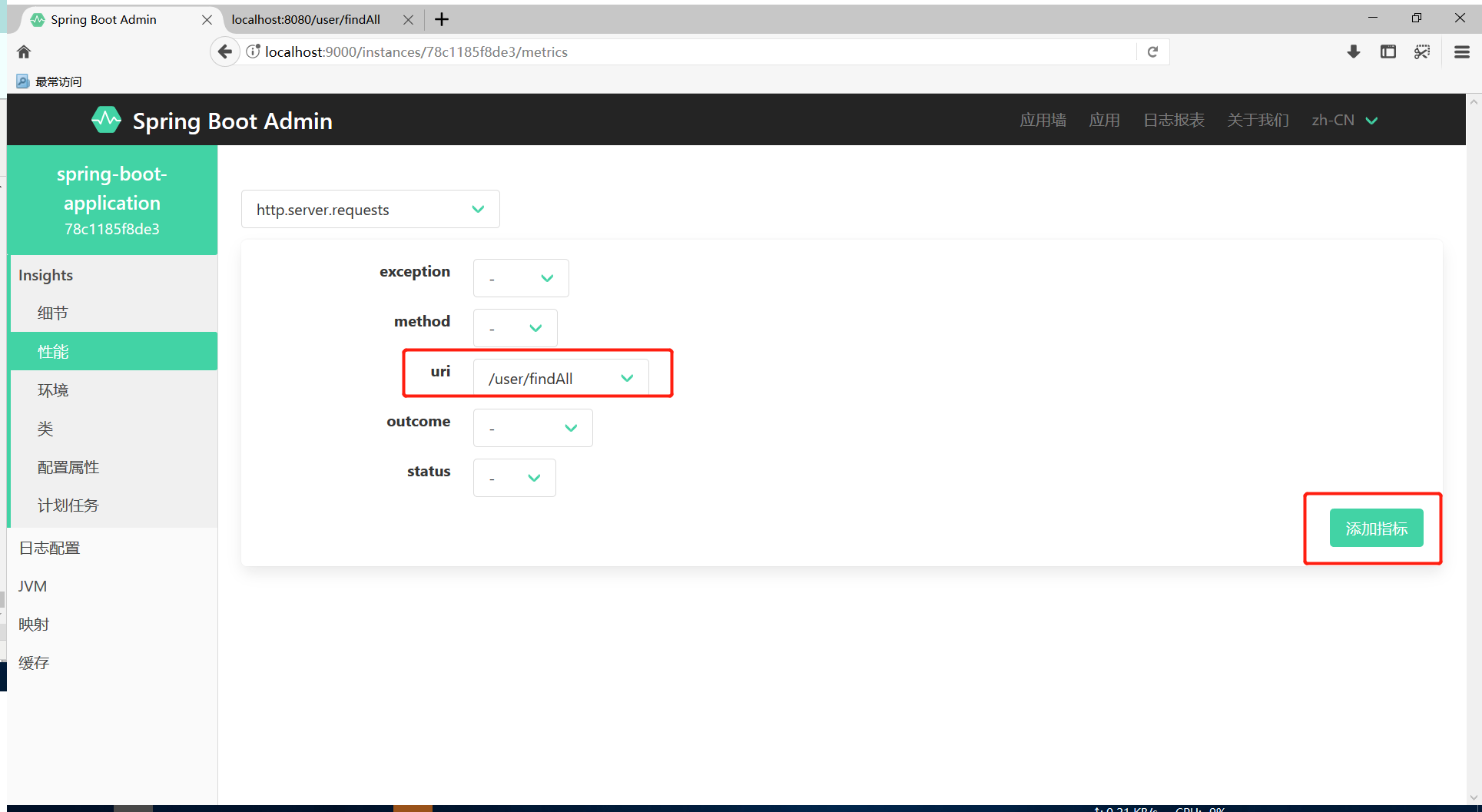Open 类 in the sidebar

[x=114, y=428]
